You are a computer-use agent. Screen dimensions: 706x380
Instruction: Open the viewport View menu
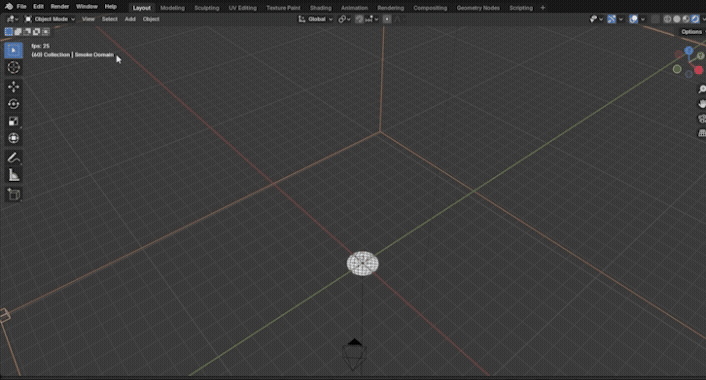88,19
